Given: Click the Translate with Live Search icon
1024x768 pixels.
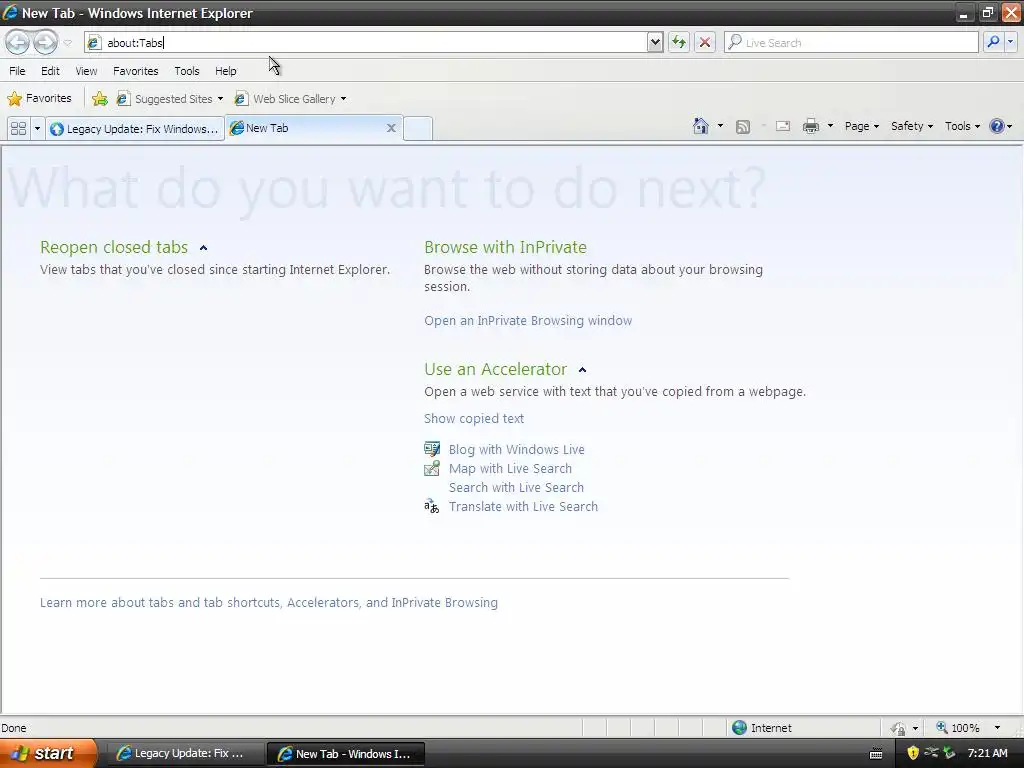Looking at the screenshot, I should (x=432, y=506).
